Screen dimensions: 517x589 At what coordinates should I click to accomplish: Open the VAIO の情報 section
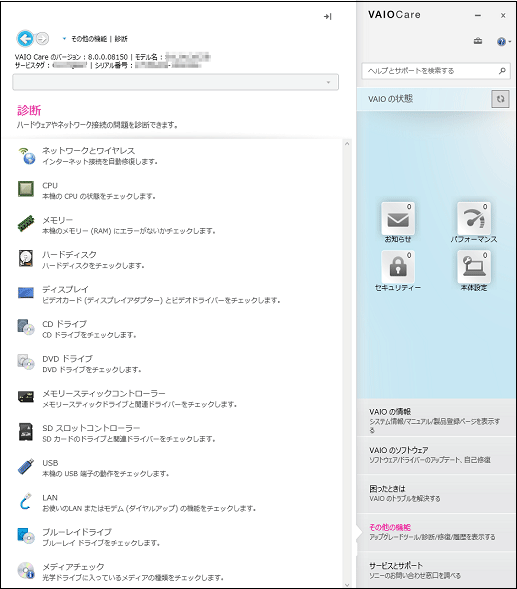436,417
